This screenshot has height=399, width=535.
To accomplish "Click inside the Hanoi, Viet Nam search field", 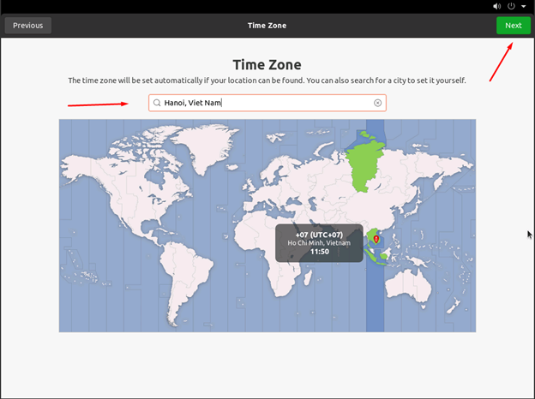I will coord(267,103).
